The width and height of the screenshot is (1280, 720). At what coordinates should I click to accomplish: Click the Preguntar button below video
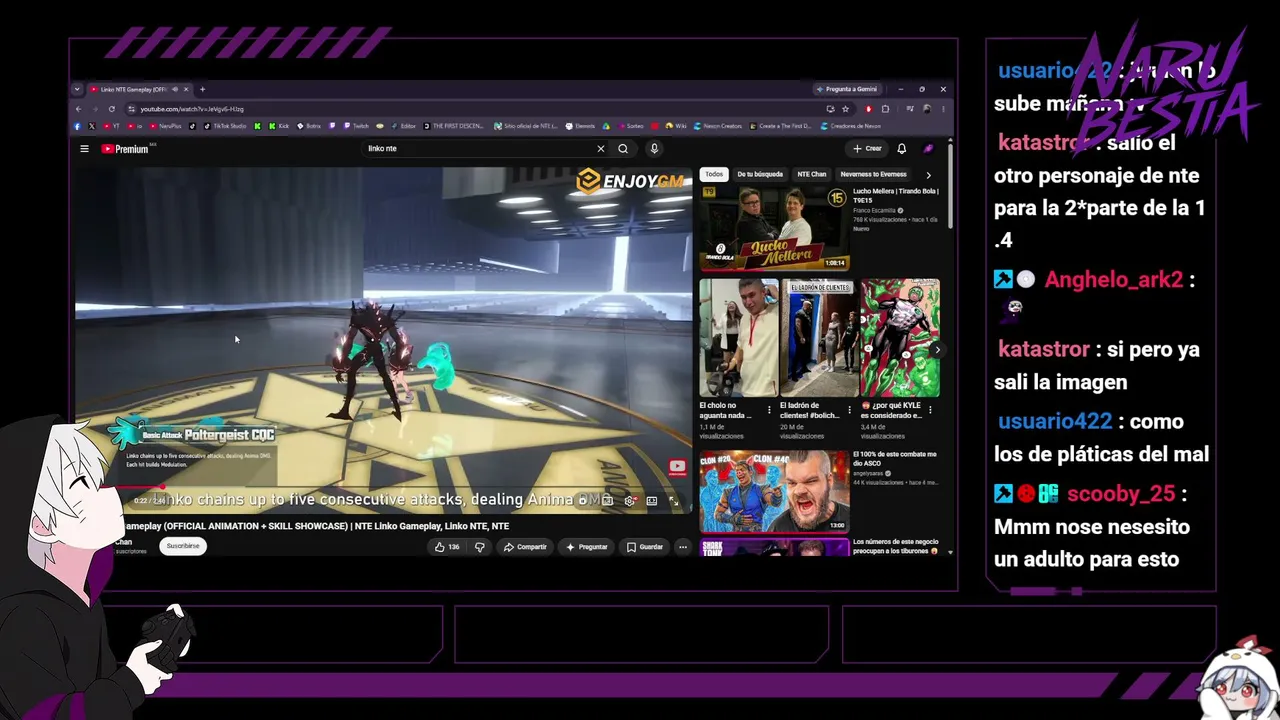coord(587,547)
